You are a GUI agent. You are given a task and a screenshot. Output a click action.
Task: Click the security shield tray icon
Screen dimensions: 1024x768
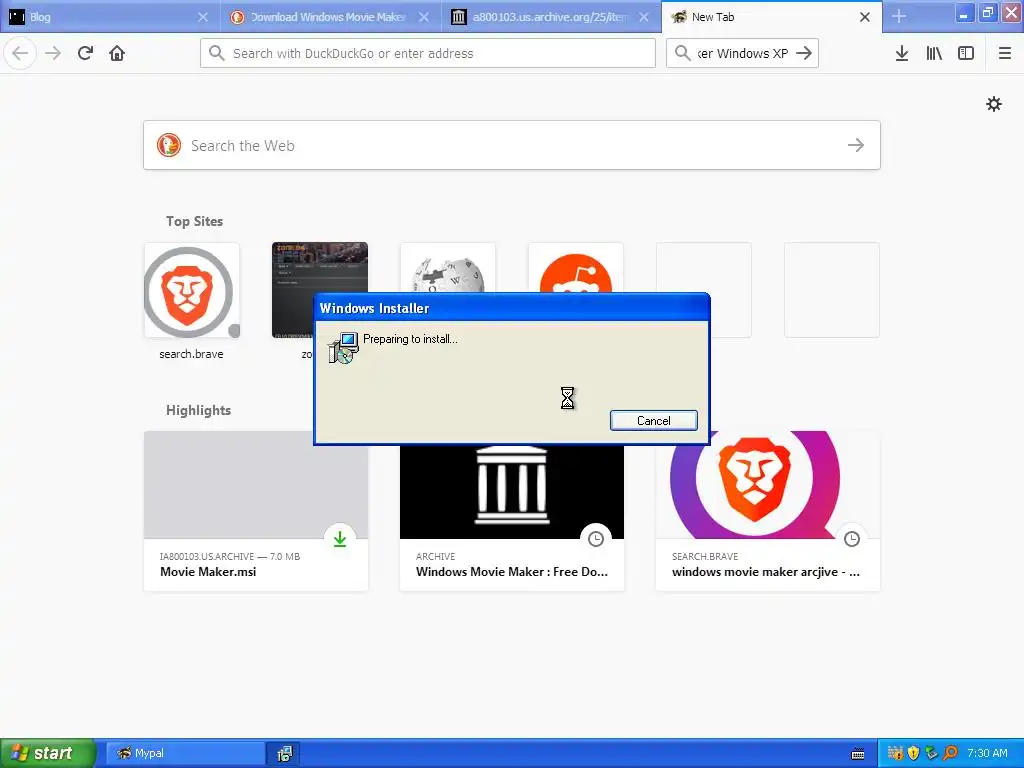point(913,753)
